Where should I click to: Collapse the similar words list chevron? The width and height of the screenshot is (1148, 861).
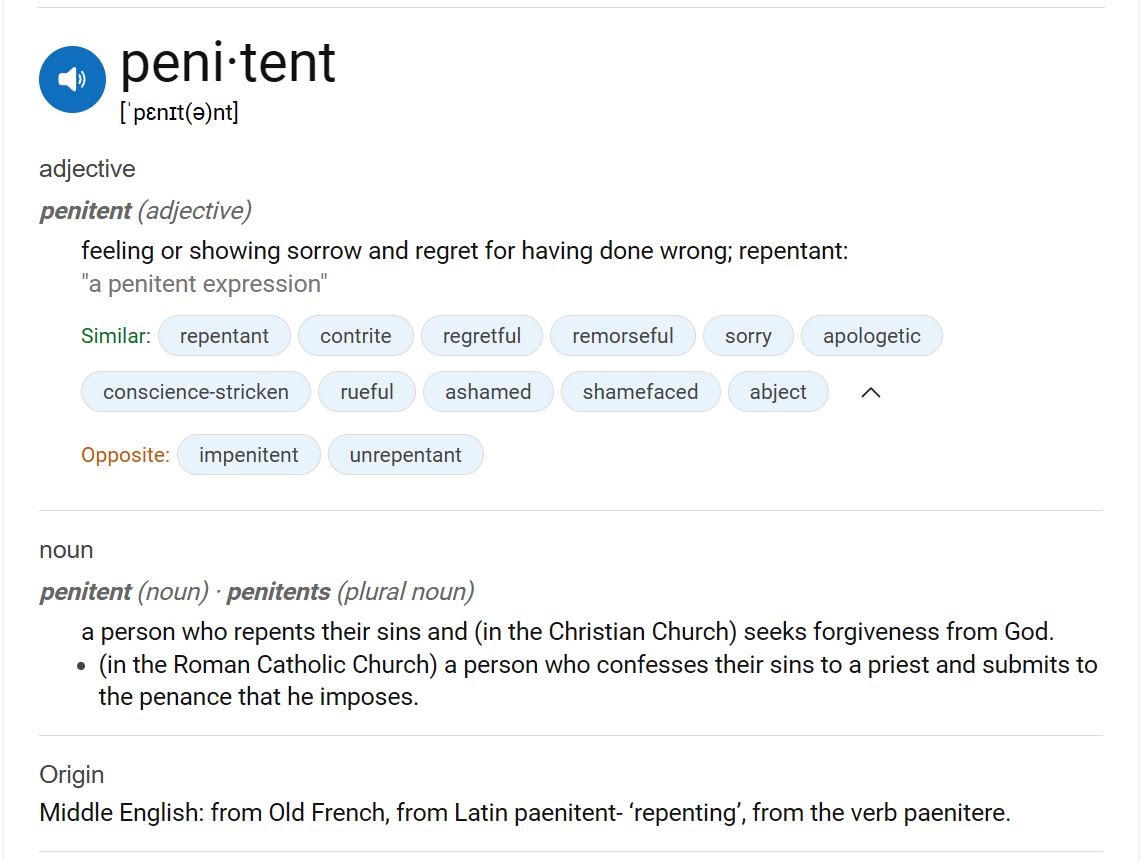(x=871, y=392)
